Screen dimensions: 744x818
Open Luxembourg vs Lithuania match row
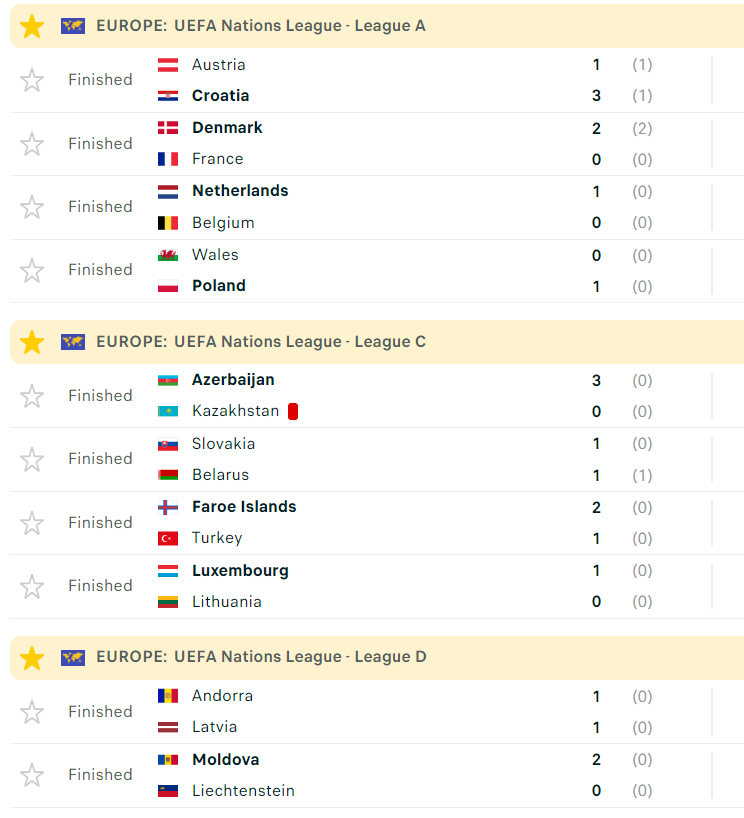click(x=400, y=586)
